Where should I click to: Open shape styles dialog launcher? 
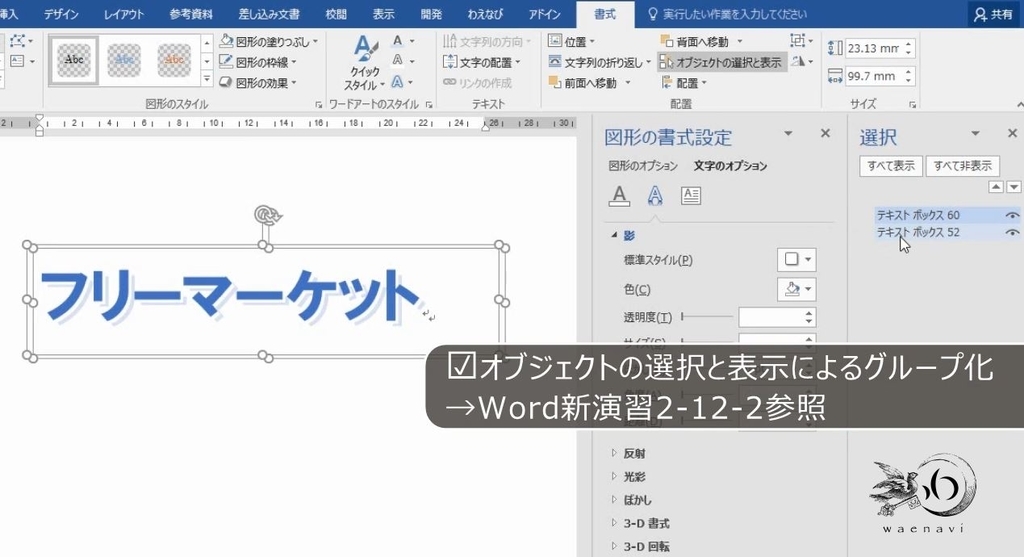(x=319, y=104)
